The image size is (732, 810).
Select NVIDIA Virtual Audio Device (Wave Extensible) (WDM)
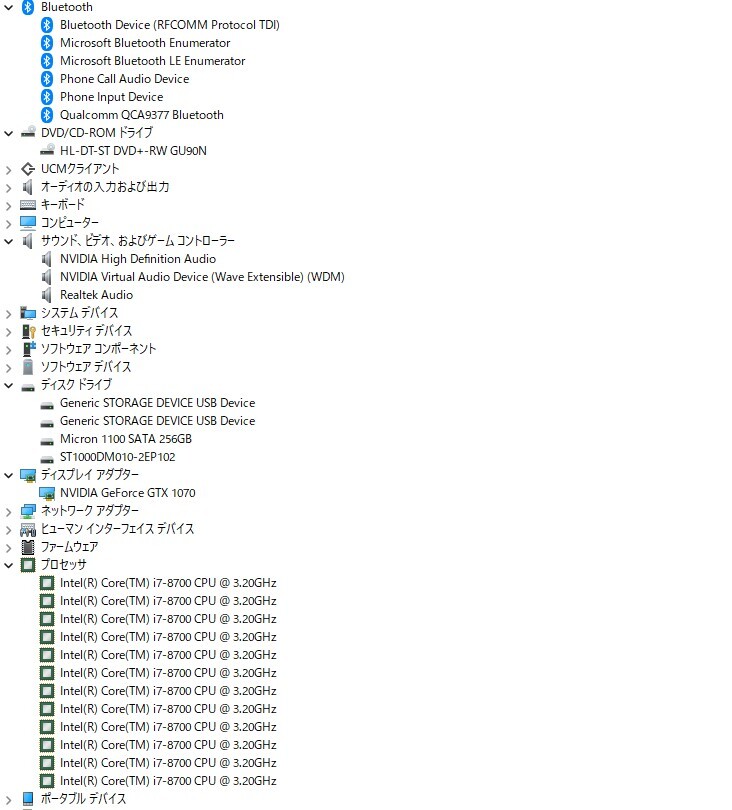[x=202, y=277]
